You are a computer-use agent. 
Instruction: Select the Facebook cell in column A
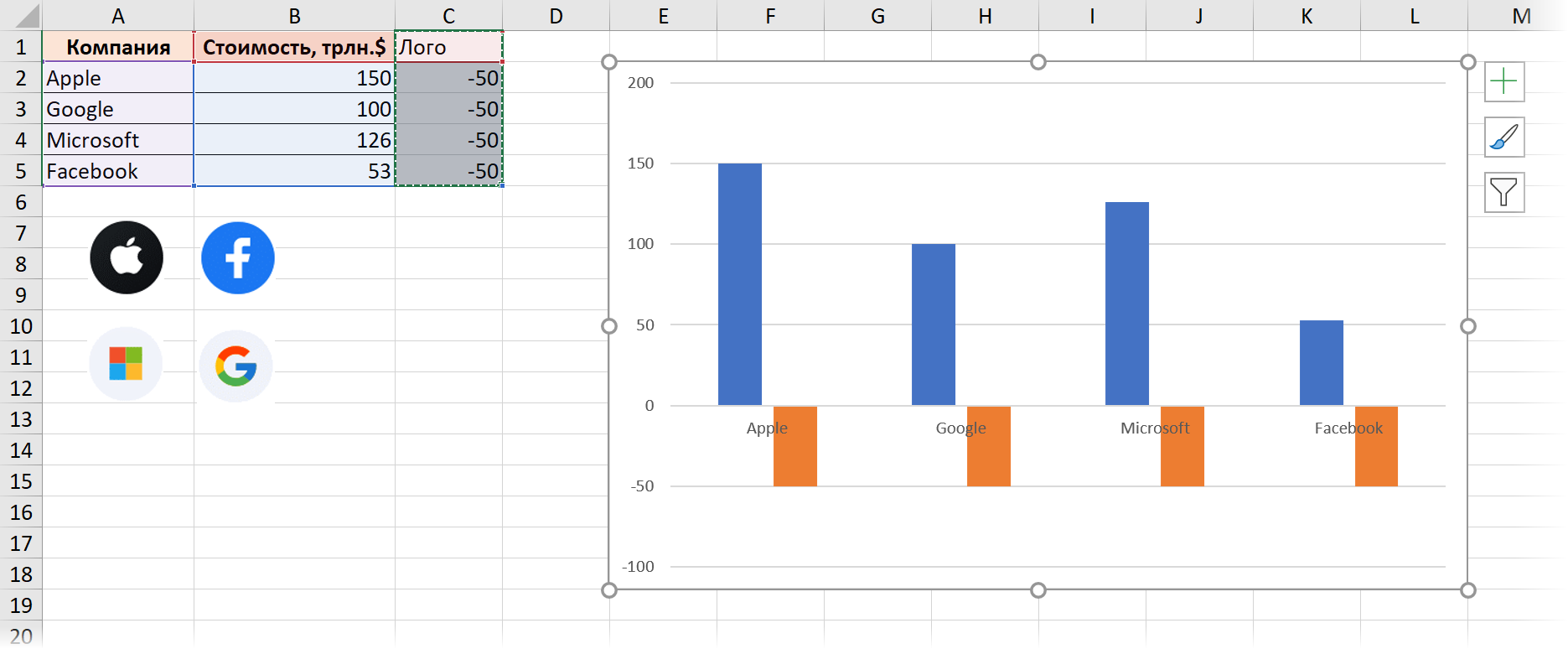(118, 171)
